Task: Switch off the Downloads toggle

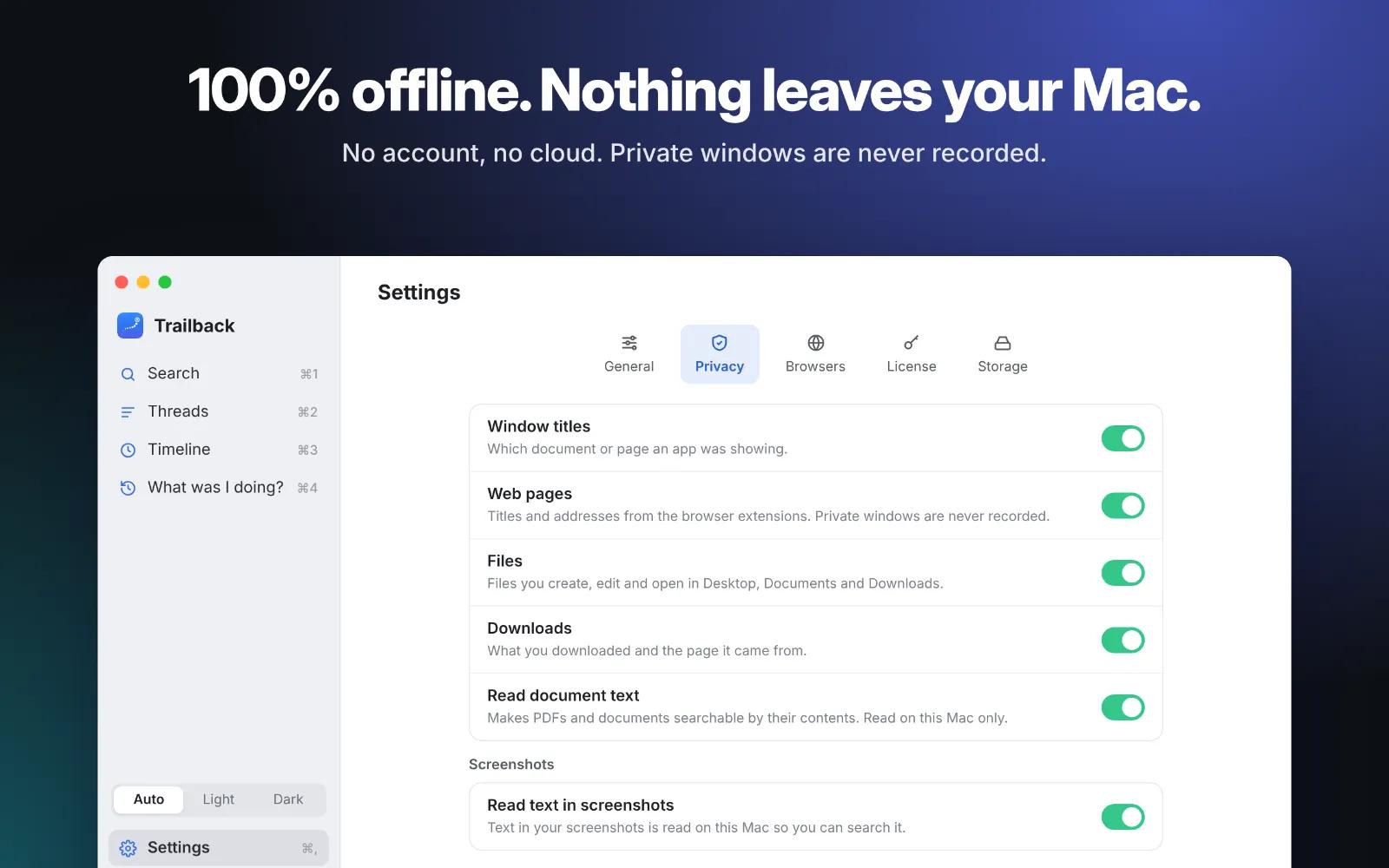Action: (1123, 640)
